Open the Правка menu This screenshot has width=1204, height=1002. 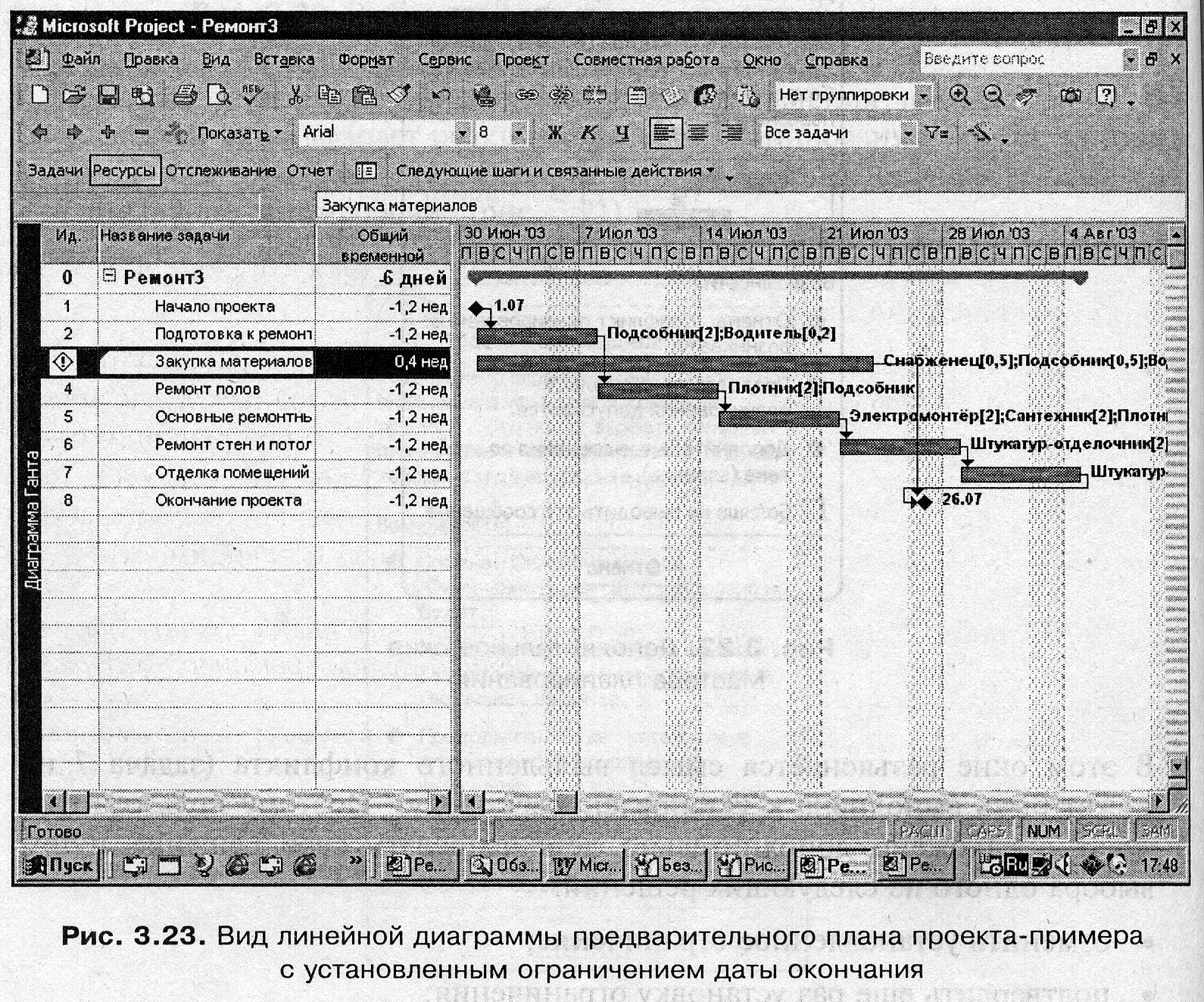pyautogui.click(x=151, y=59)
